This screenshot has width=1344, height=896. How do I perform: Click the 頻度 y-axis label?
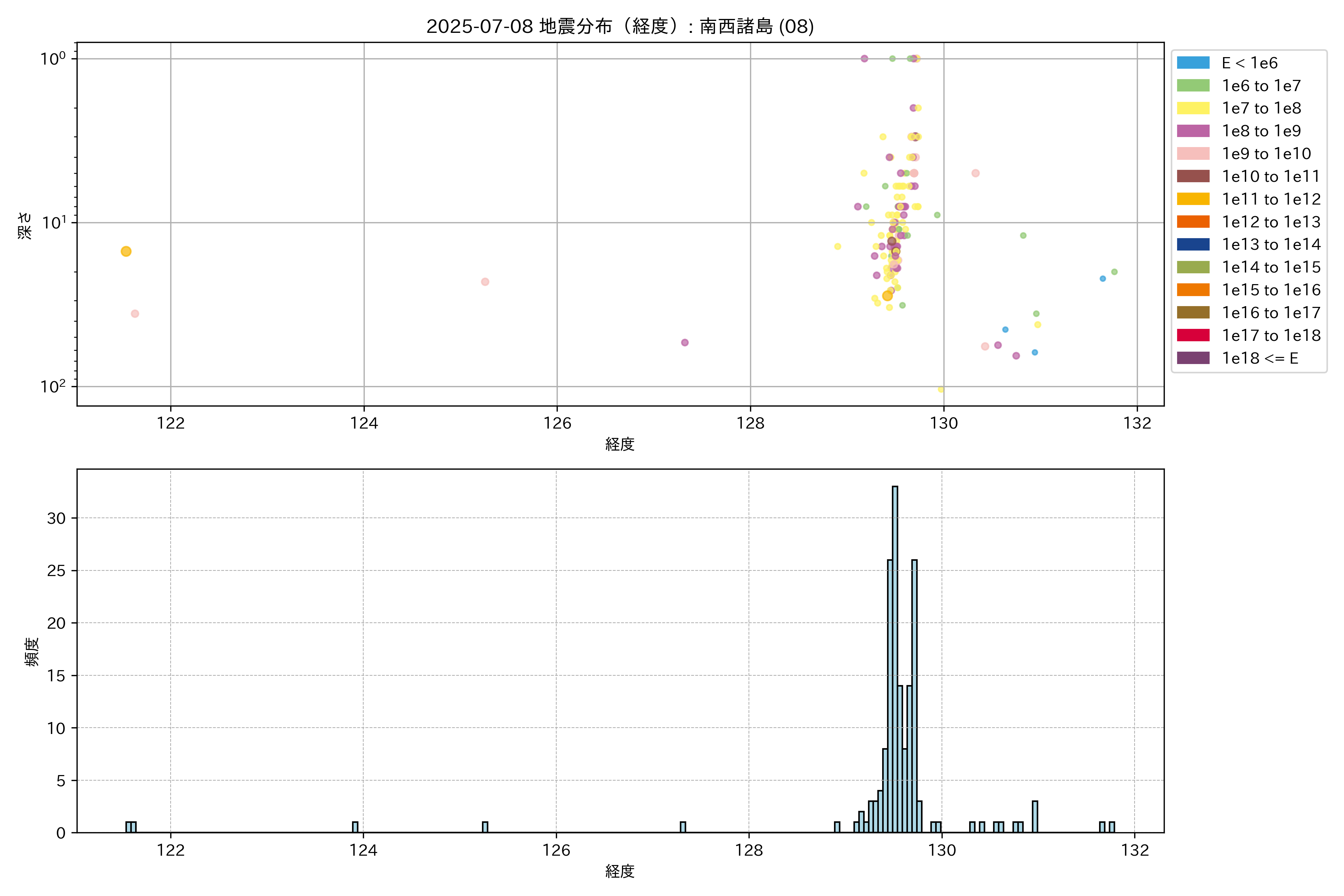[32, 651]
